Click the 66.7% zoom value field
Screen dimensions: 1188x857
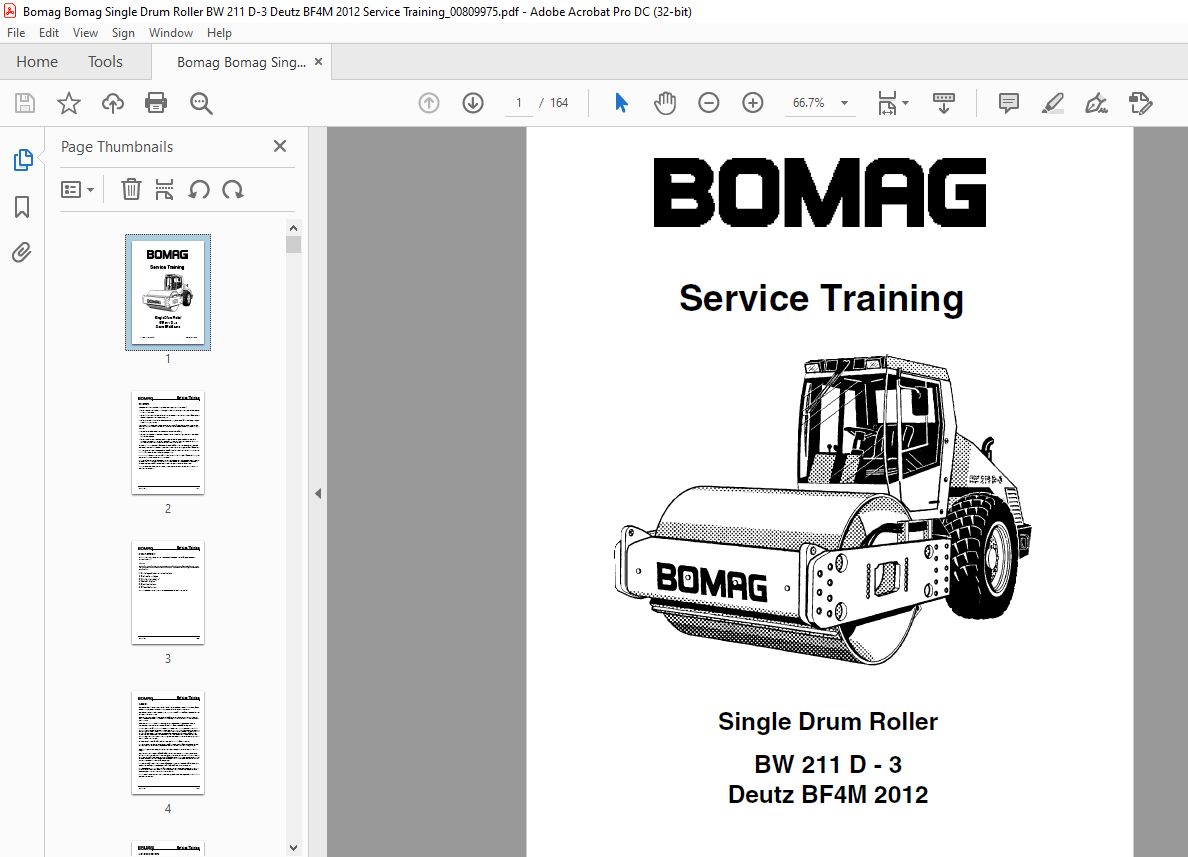(808, 103)
